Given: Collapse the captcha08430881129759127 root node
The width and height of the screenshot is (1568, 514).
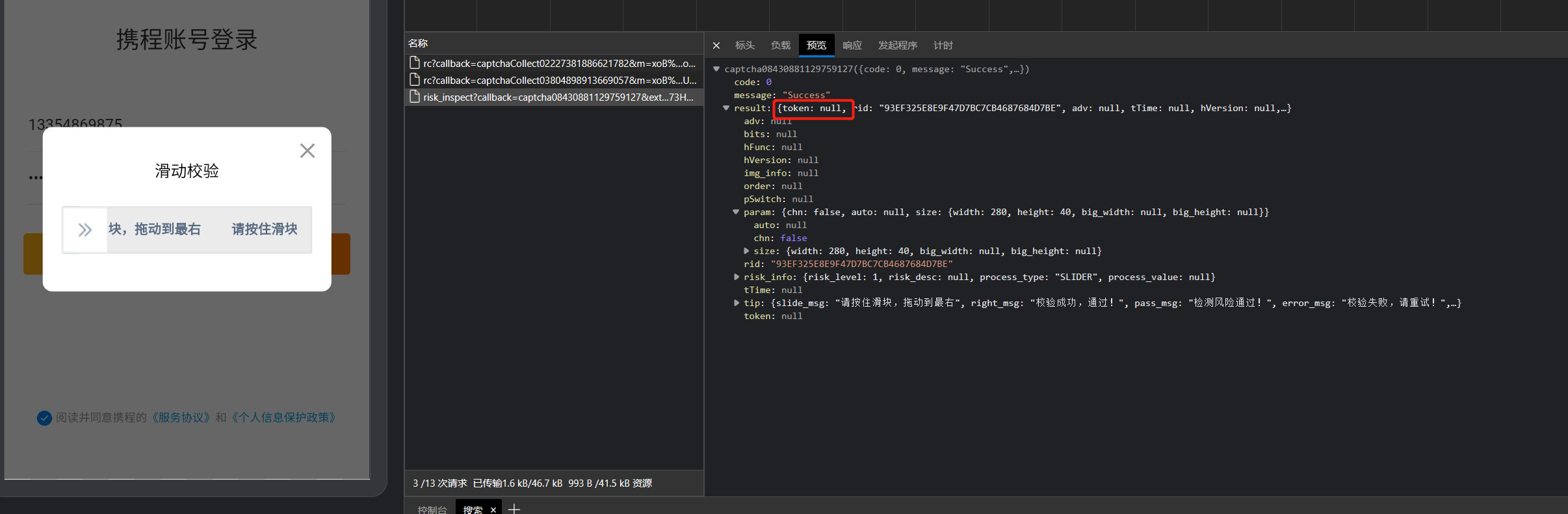Looking at the screenshot, I should [716, 69].
